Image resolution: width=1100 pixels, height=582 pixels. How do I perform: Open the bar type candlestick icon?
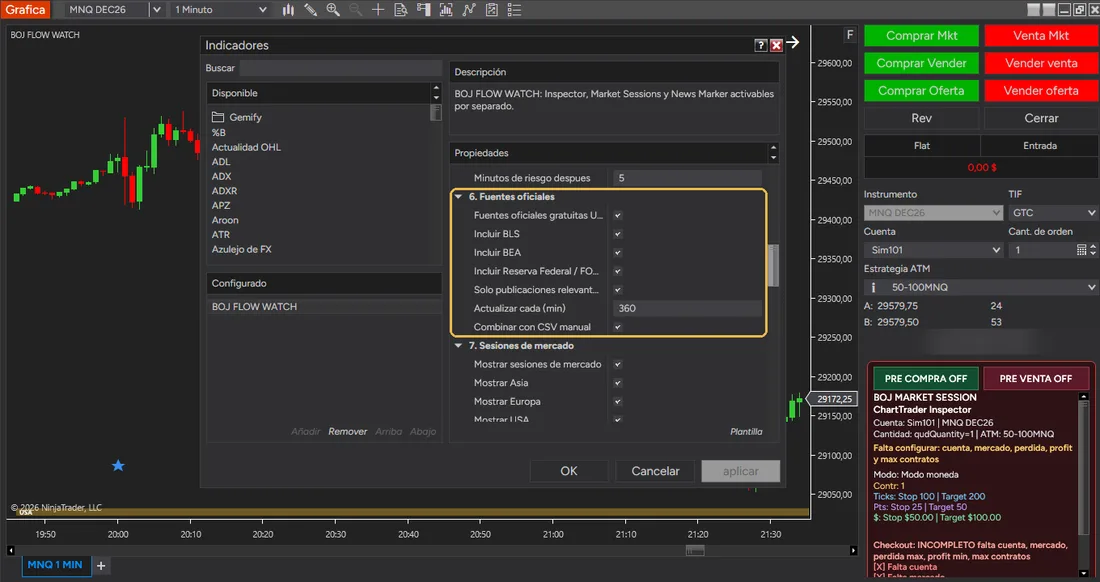pos(288,10)
